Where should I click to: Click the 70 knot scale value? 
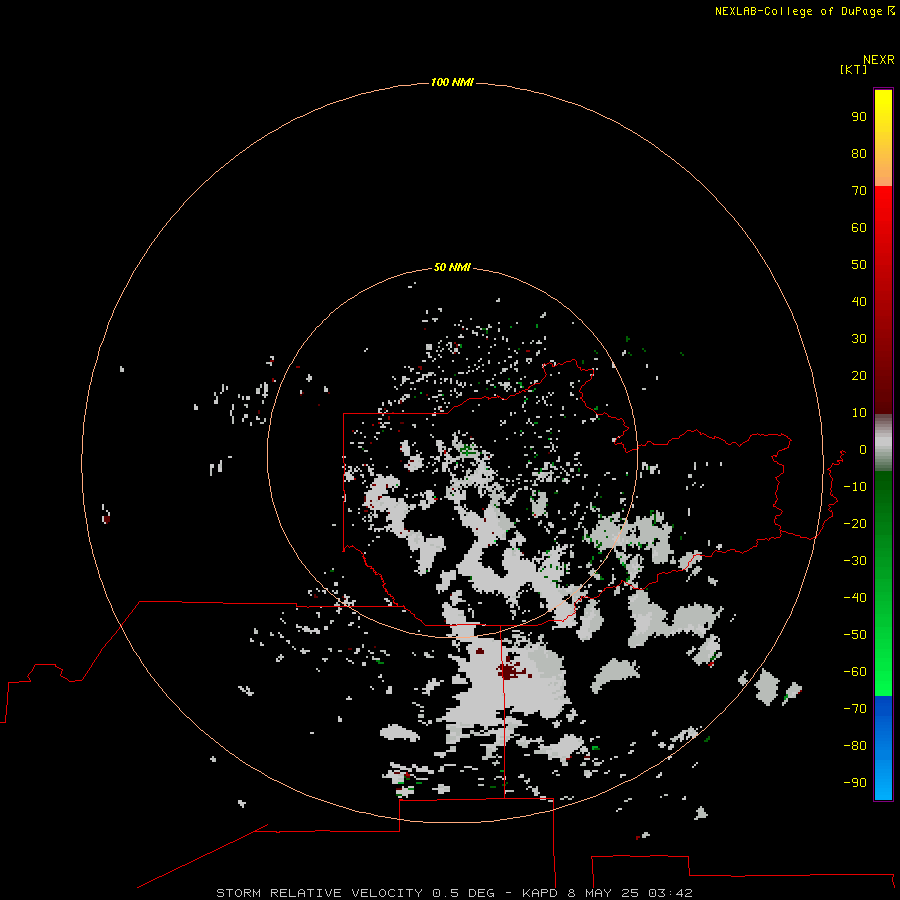point(859,191)
